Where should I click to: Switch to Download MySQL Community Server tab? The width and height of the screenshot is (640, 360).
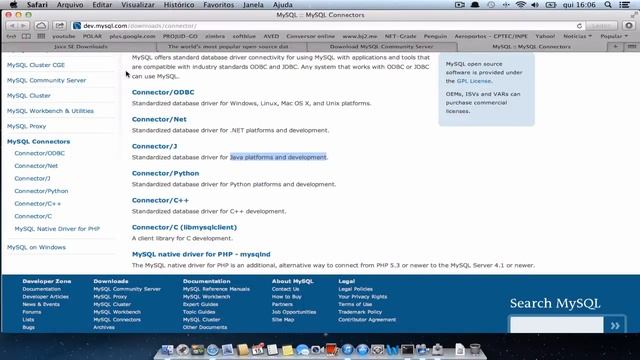click(x=381, y=47)
